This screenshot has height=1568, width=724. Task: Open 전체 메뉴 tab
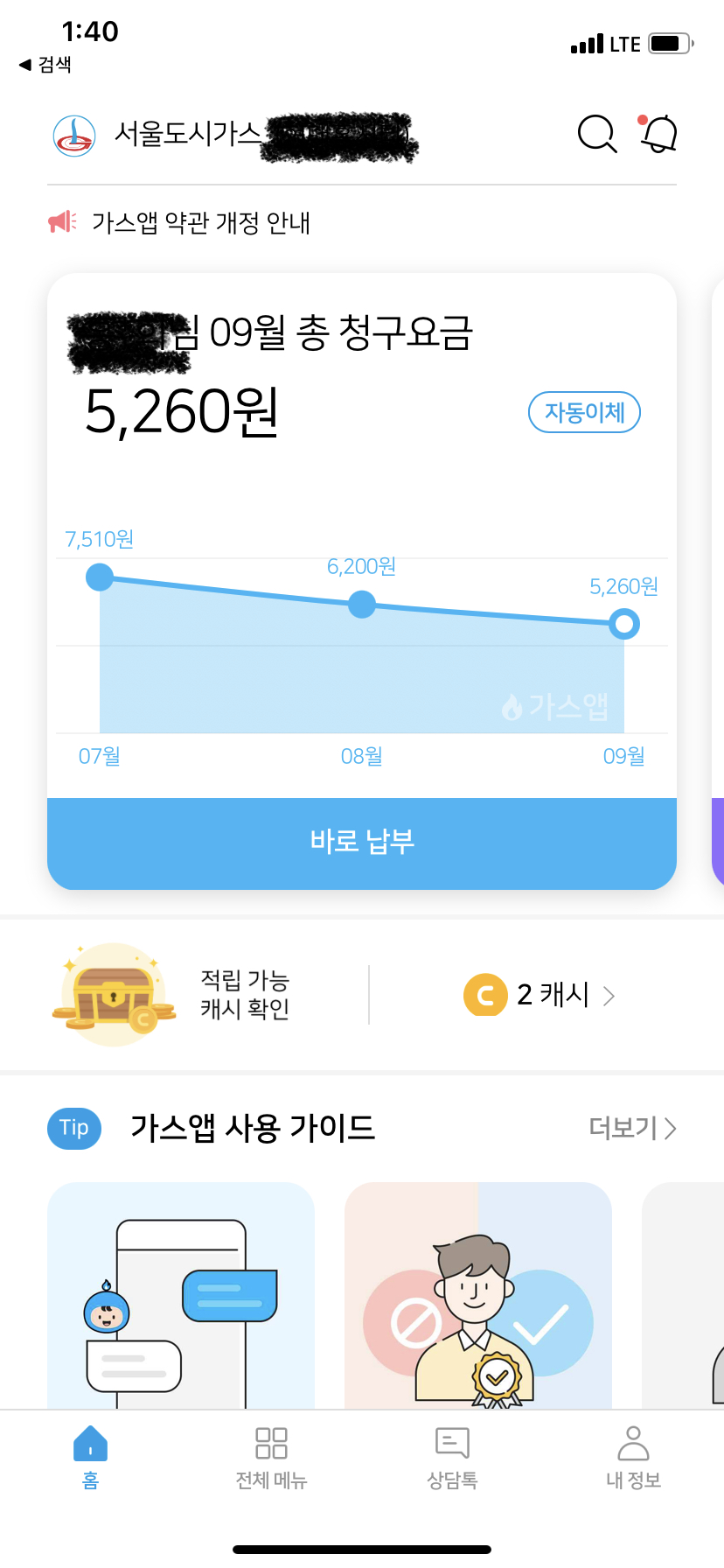coord(271,1456)
